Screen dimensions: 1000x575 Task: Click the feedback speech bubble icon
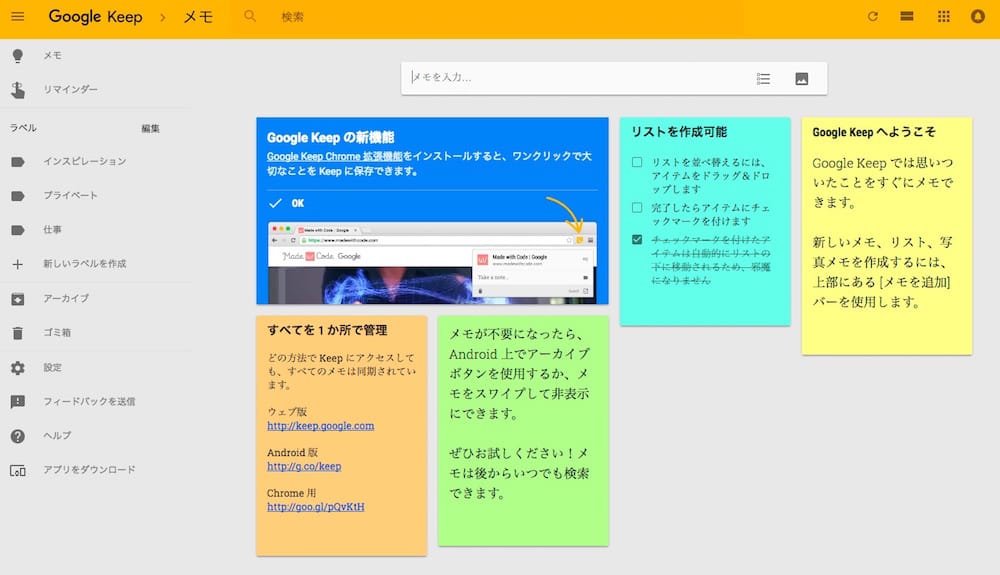(x=18, y=402)
